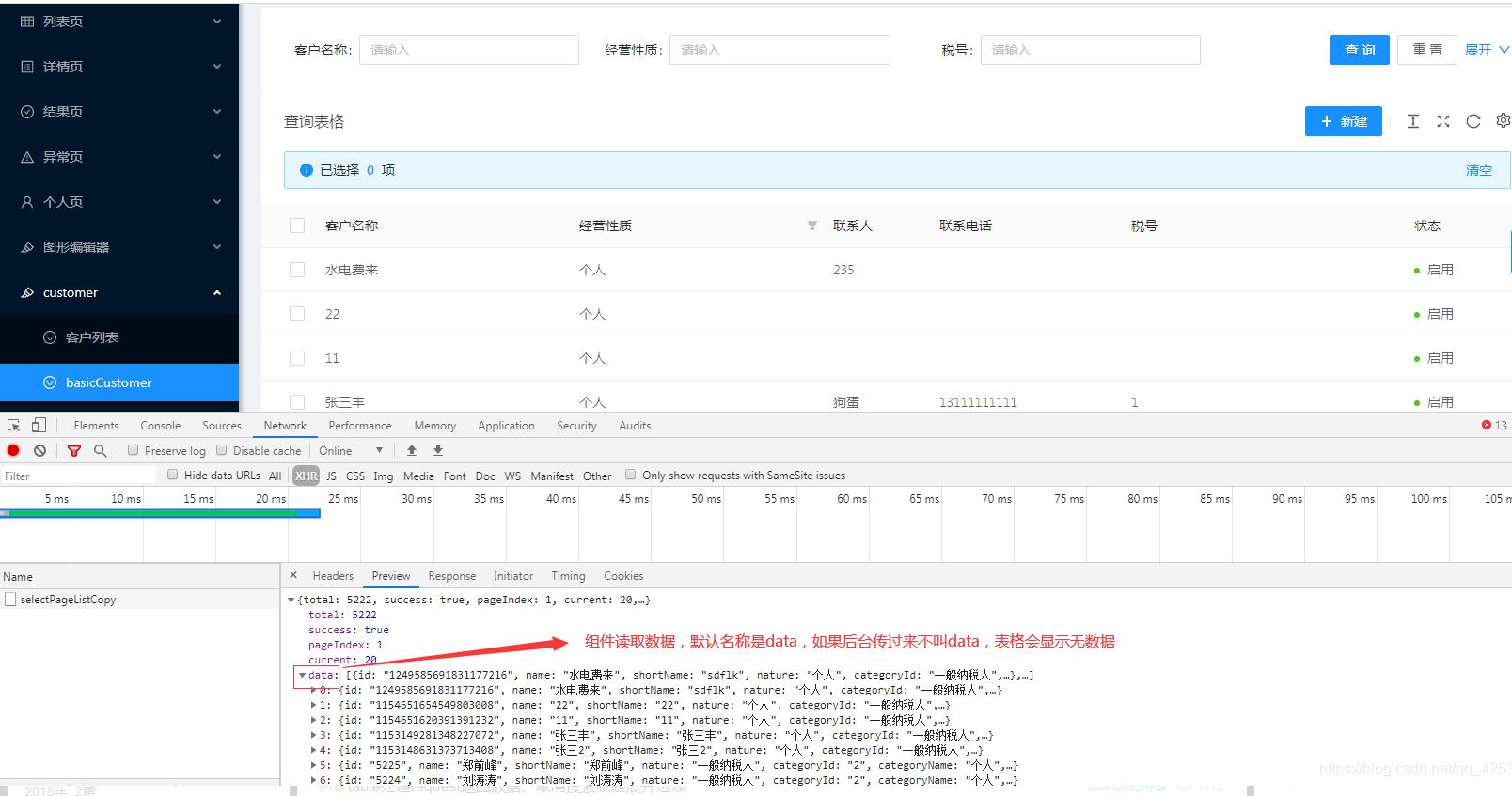Viewport: 1512px width, 796px height.
Task: Click the Import HAR upload arrow
Action: pyautogui.click(x=412, y=451)
